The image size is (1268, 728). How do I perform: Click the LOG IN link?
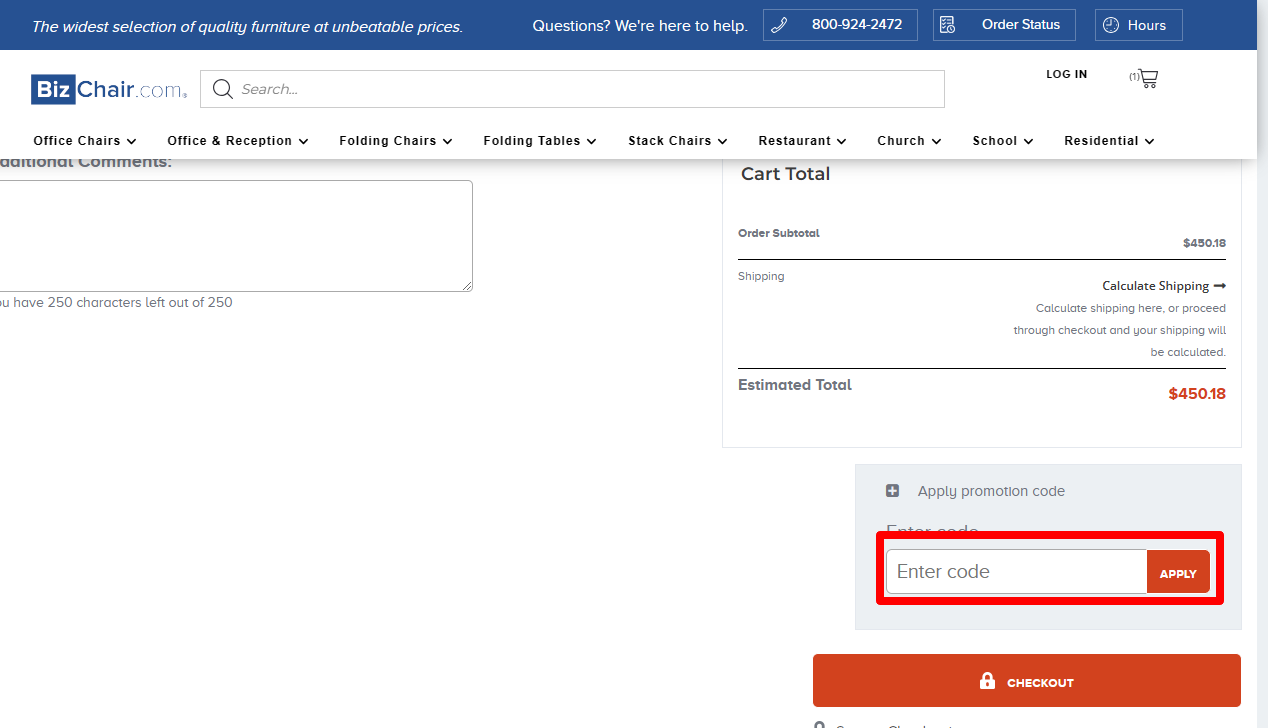tap(1066, 74)
